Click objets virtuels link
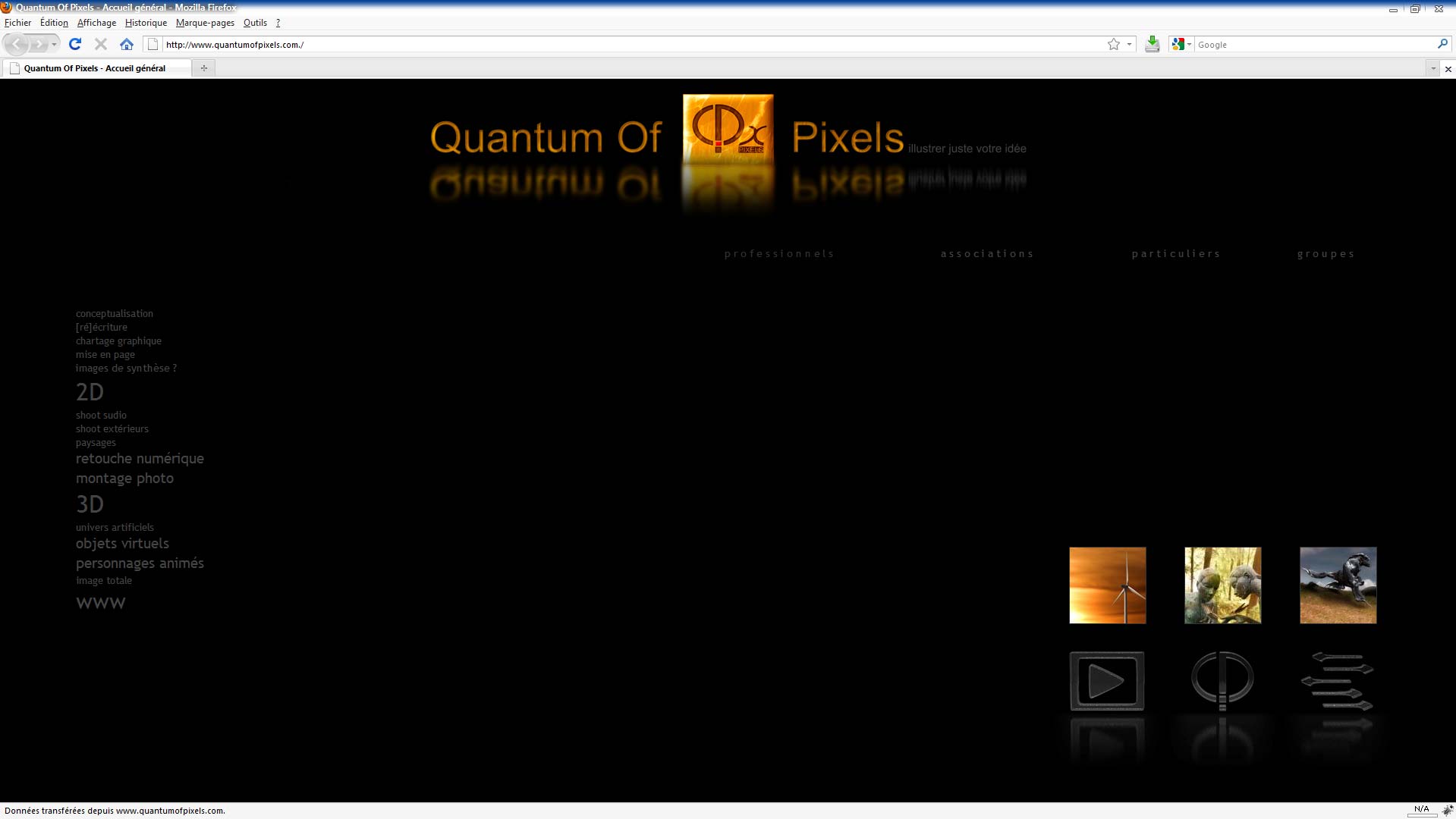The height and width of the screenshot is (819, 1456). [122, 544]
